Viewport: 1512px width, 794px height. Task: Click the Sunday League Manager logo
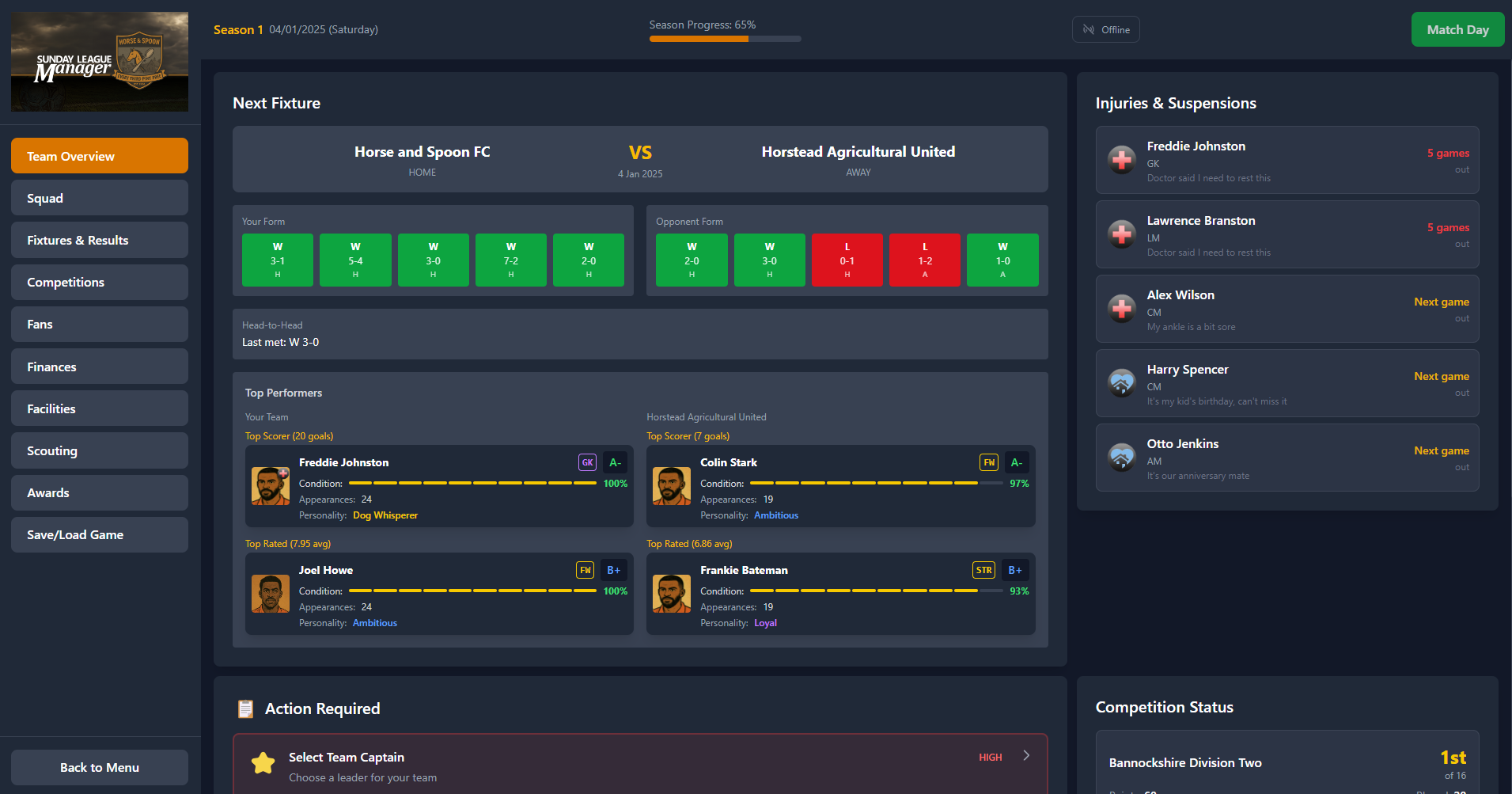[100, 62]
